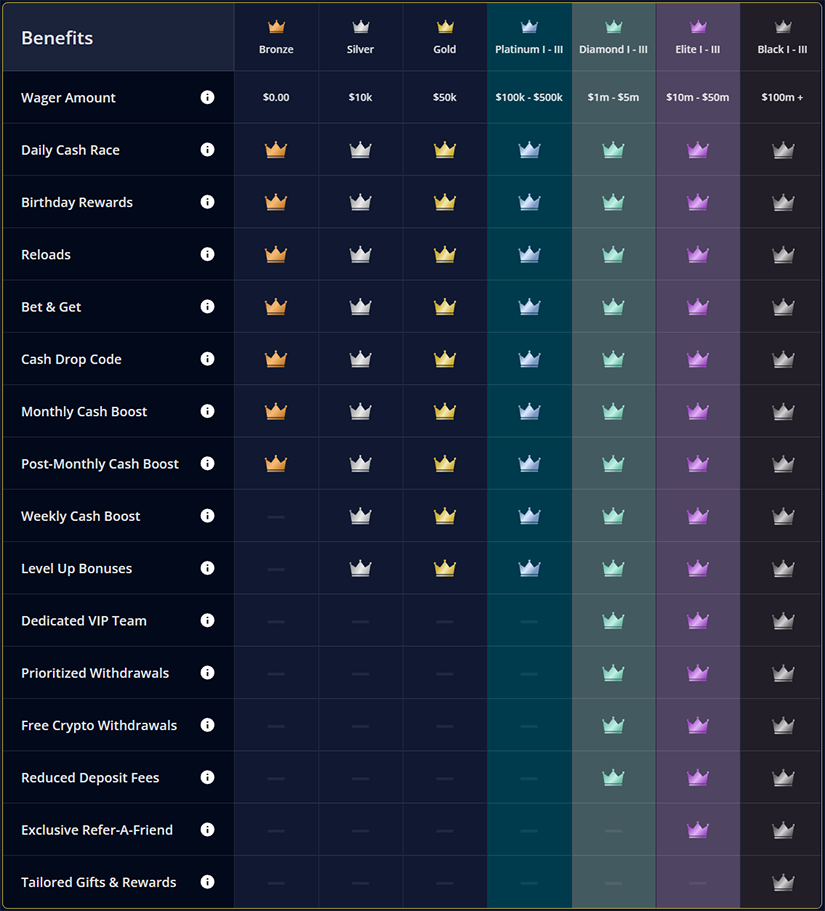Click the info icon beside Dedicated VIP Team

click(207, 620)
